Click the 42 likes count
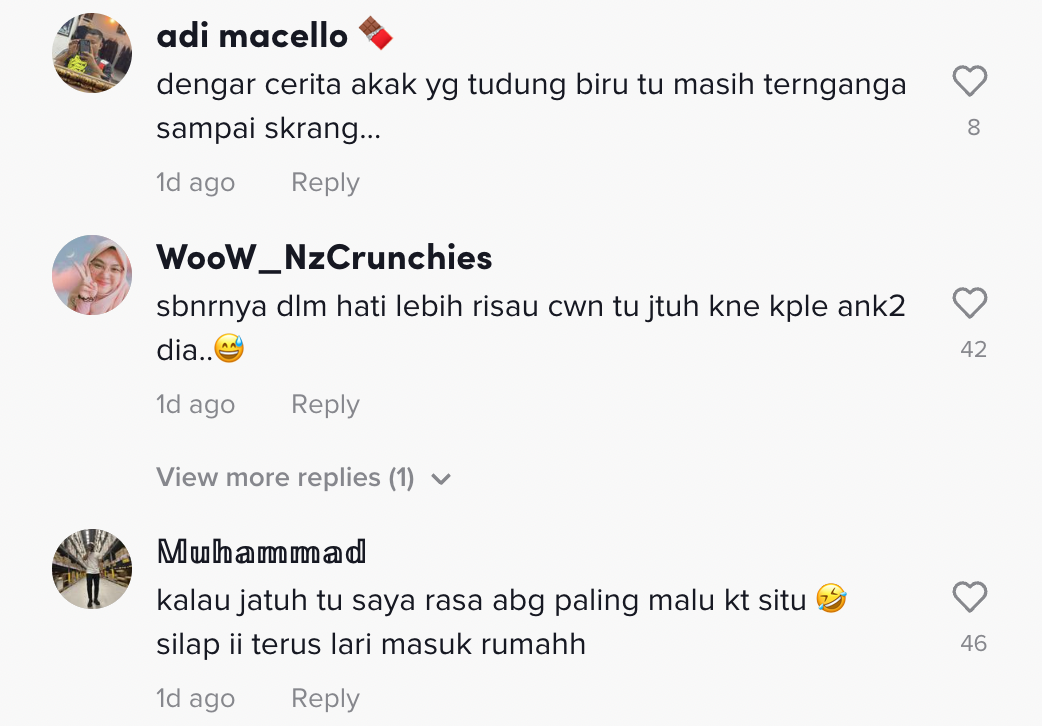This screenshot has height=726, width=1042. point(973,350)
